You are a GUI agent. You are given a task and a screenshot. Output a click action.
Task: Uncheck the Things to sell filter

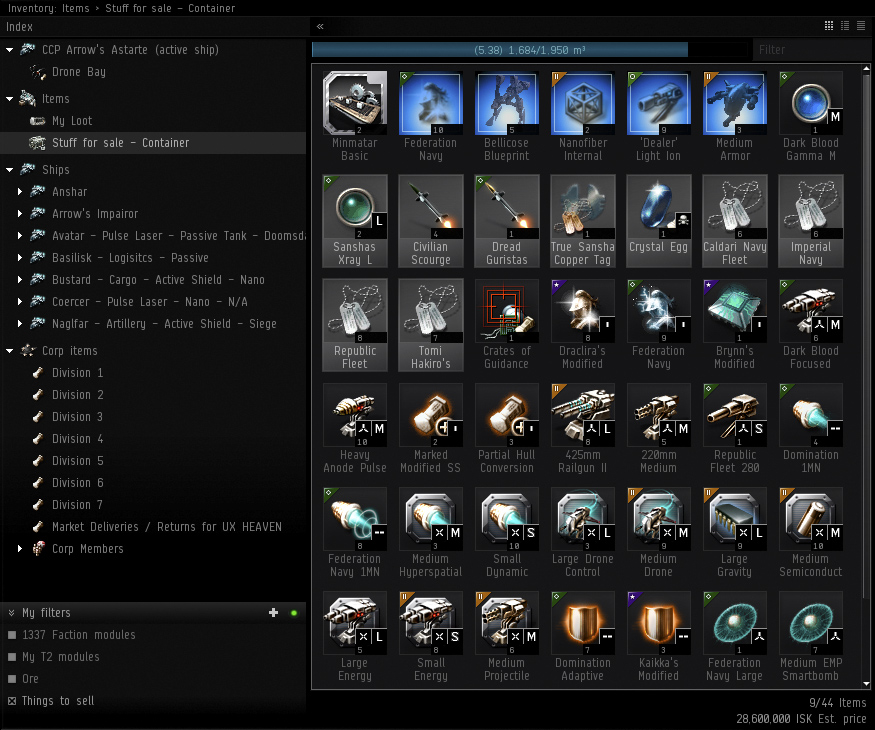tap(12, 700)
